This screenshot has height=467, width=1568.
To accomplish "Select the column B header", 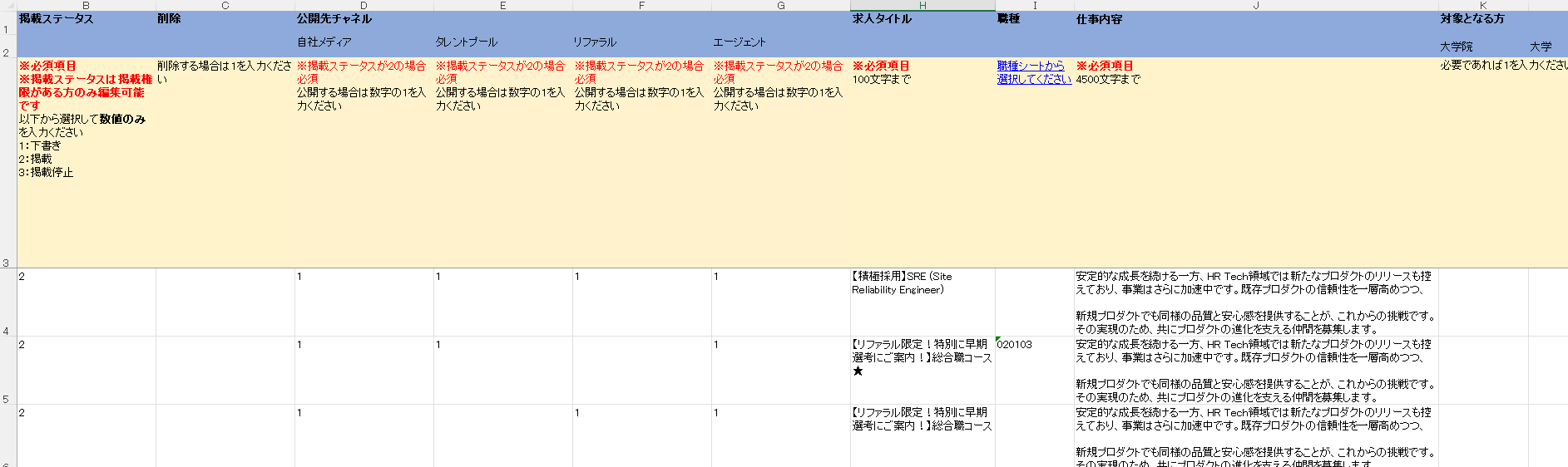I will [x=86, y=5].
